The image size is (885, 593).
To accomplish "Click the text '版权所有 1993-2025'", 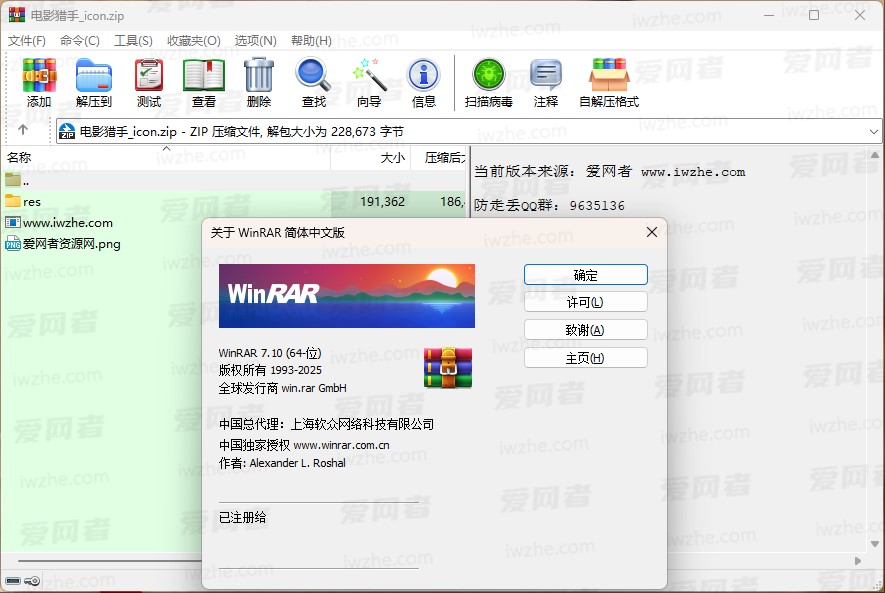I will 270,370.
